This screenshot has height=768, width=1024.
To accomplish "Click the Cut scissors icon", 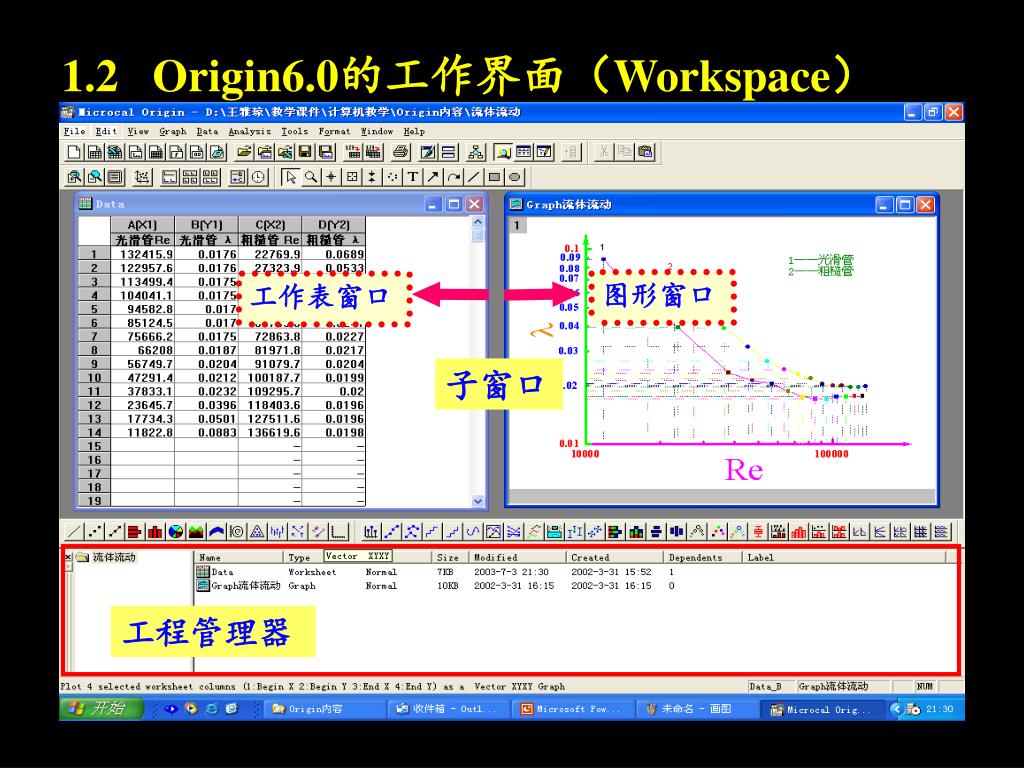I will pyautogui.click(x=604, y=152).
